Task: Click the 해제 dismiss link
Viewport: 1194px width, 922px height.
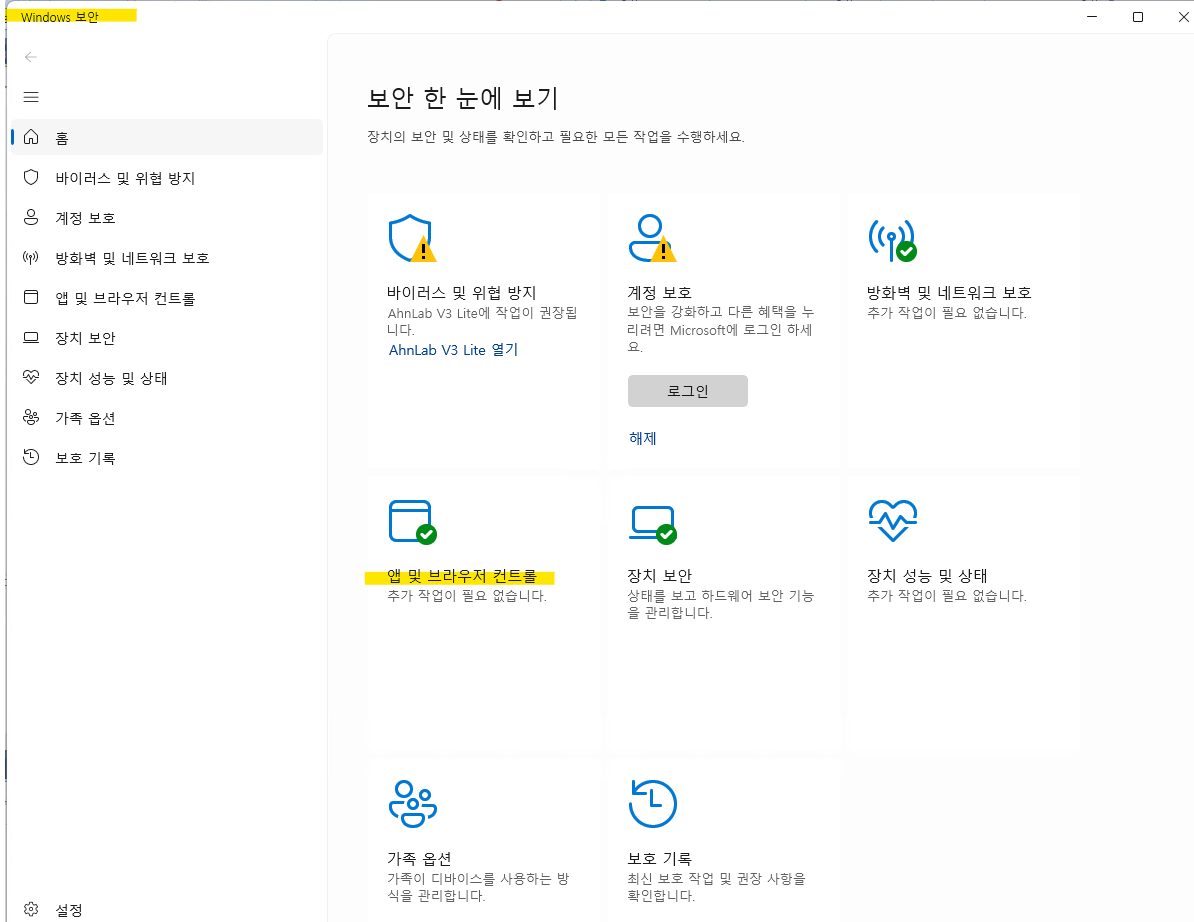Action: [x=642, y=438]
